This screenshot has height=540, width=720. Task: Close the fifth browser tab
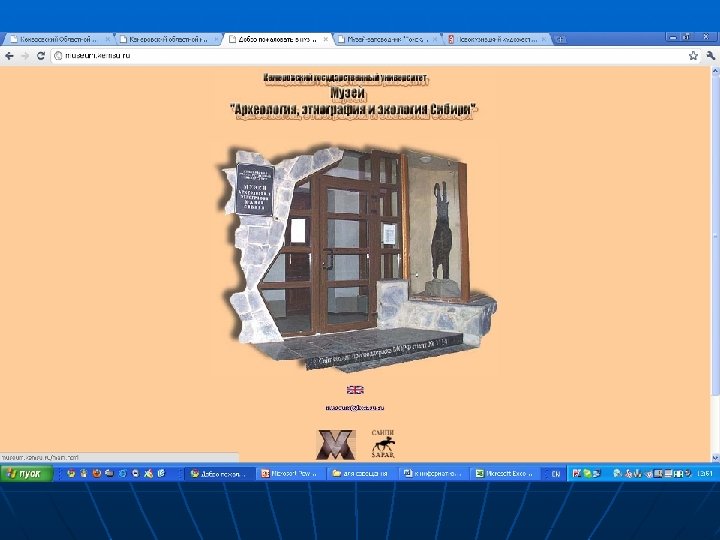544,39
